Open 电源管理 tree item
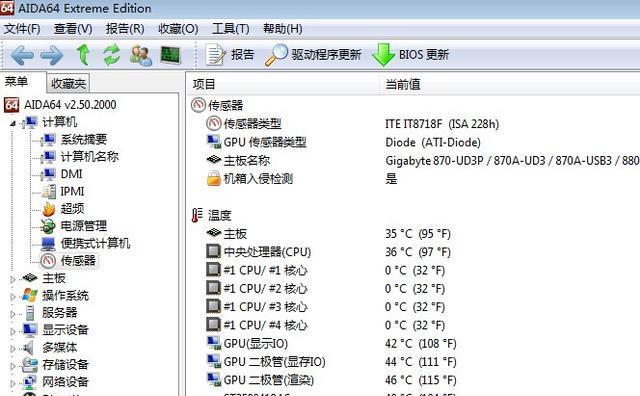The image size is (640, 396). click(84, 226)
